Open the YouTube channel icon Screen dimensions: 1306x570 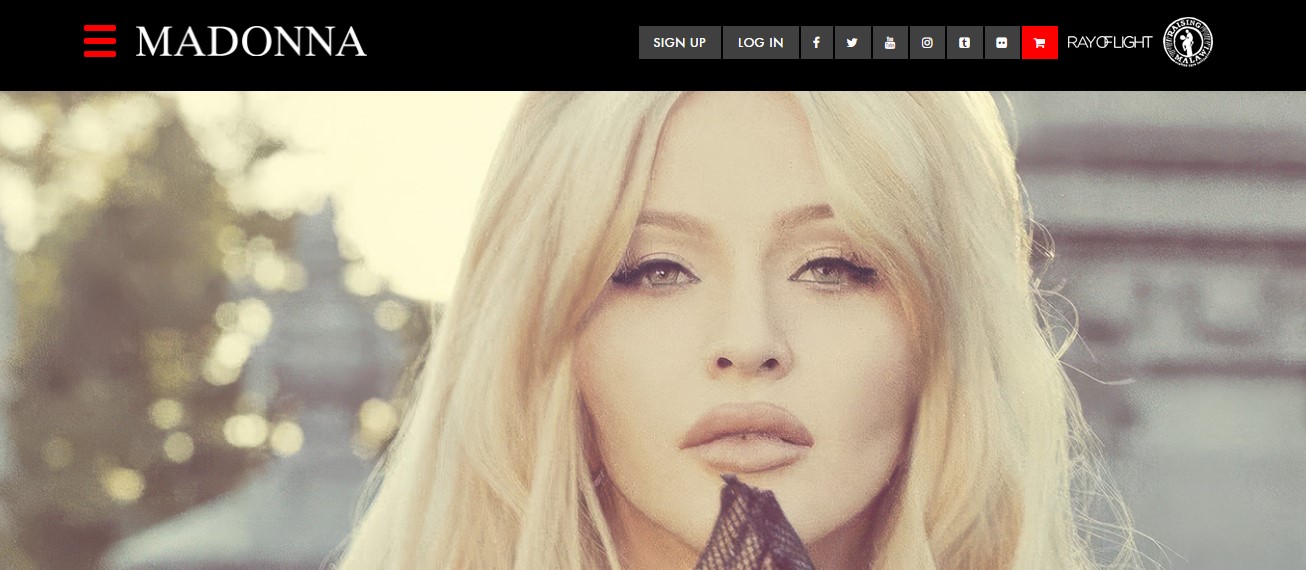point(890,43)
